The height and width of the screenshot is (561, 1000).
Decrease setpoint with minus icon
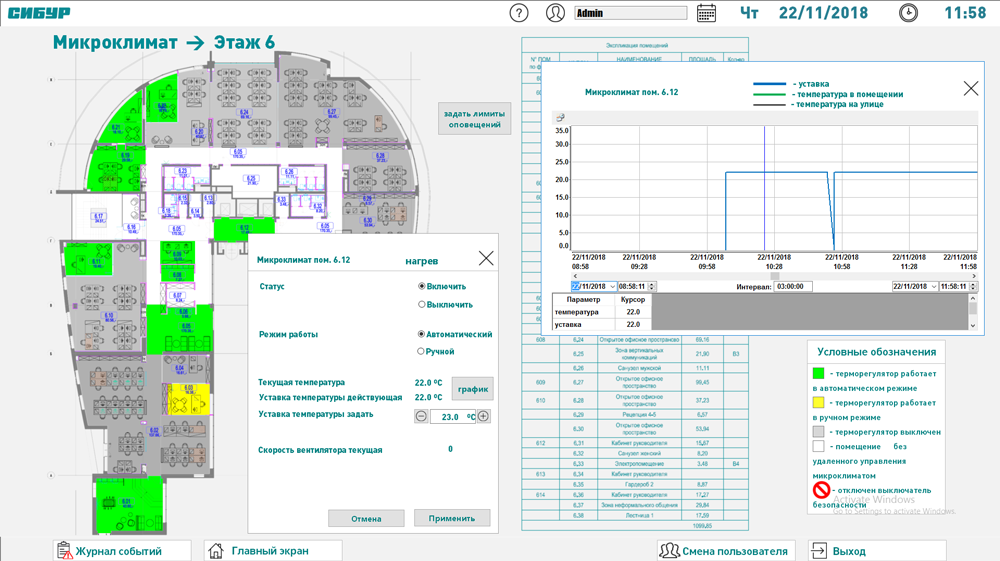point(421,416)
